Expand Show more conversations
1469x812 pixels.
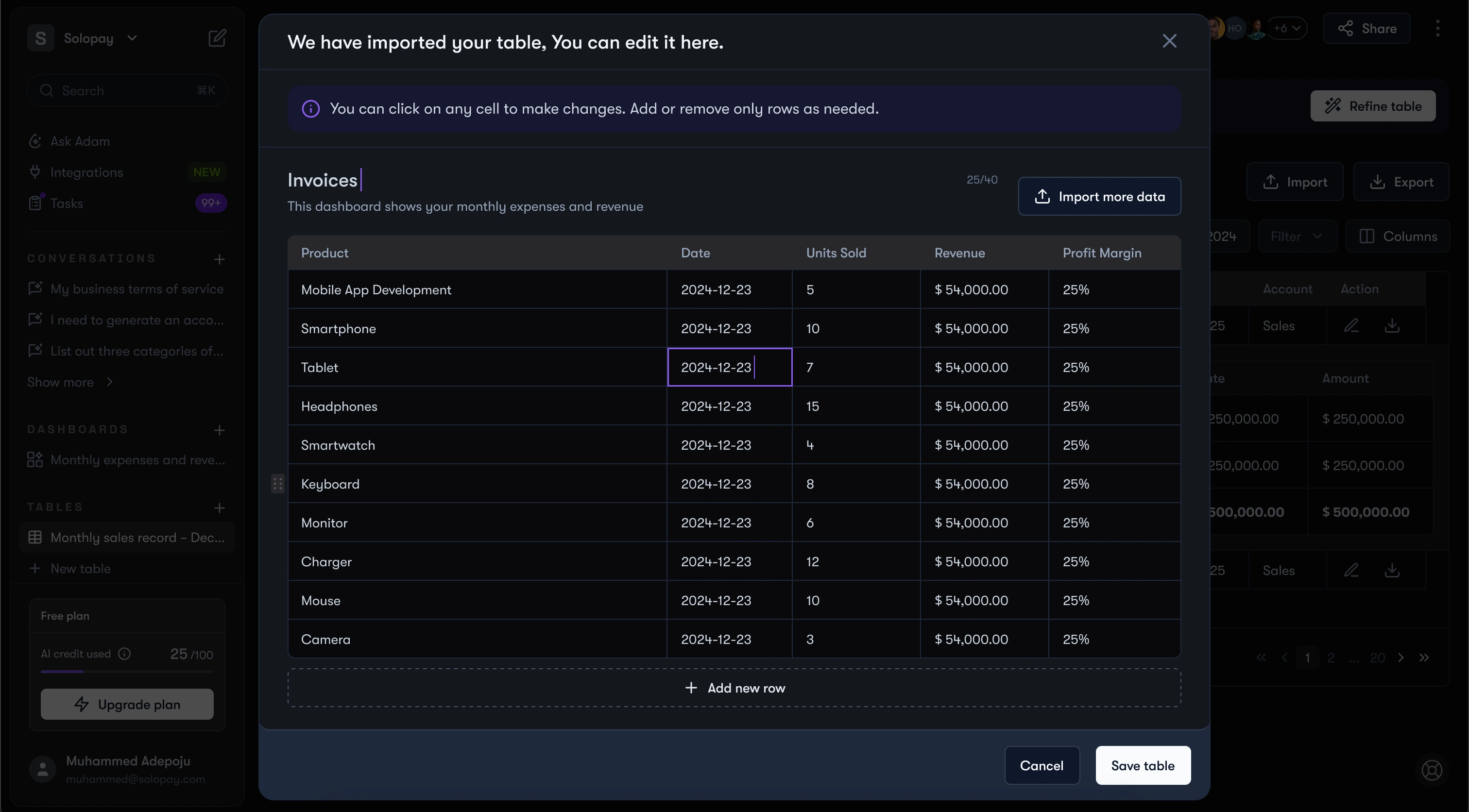pos(69,382)
